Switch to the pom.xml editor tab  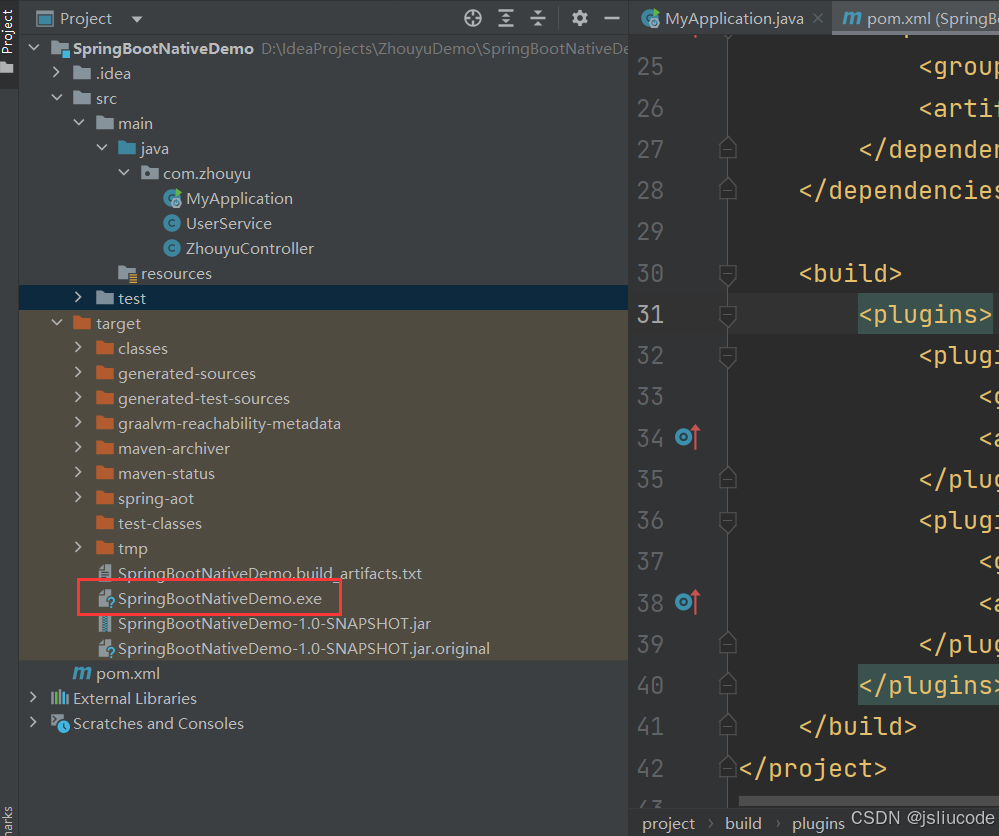tap(920, 19)
